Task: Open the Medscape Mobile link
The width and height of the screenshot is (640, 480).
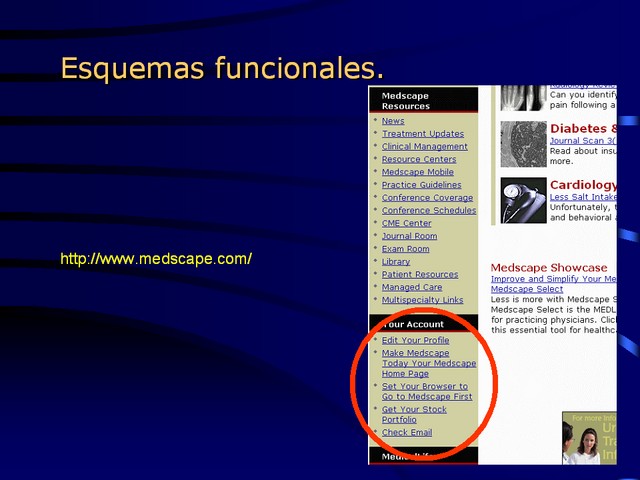Action: (418, 172)
